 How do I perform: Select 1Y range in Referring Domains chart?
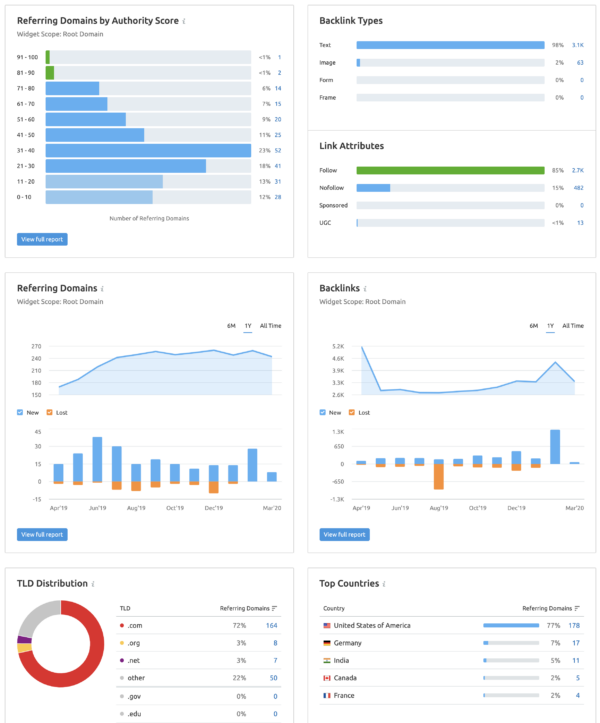click(248, 326)
